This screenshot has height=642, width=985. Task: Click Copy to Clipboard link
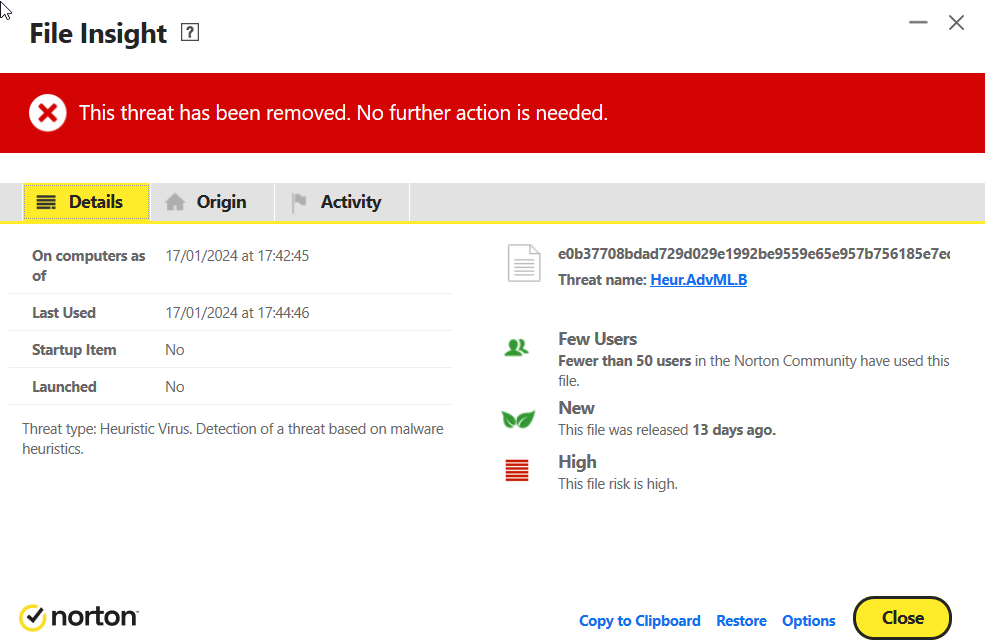(639, 621)
